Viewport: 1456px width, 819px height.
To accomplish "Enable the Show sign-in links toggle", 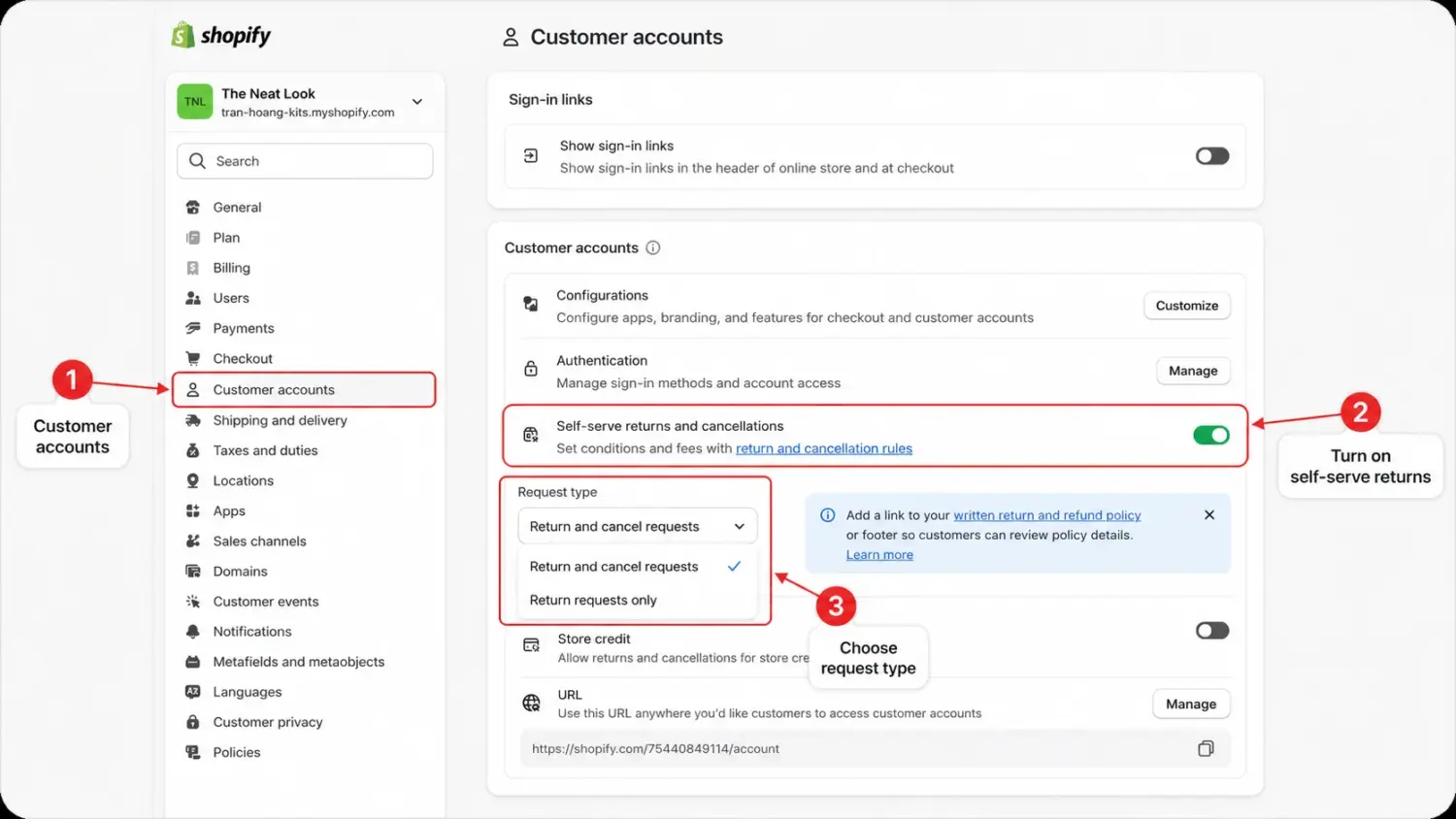I will point(1212,155).
